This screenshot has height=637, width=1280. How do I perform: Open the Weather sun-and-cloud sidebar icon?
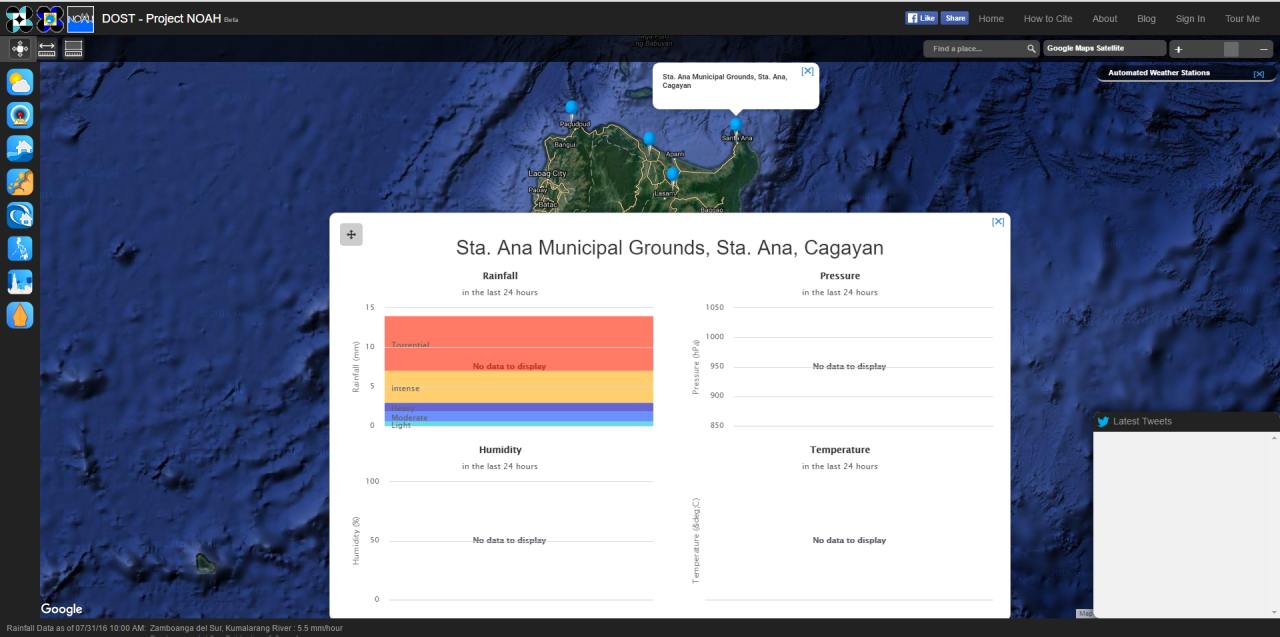pos(20,82)
